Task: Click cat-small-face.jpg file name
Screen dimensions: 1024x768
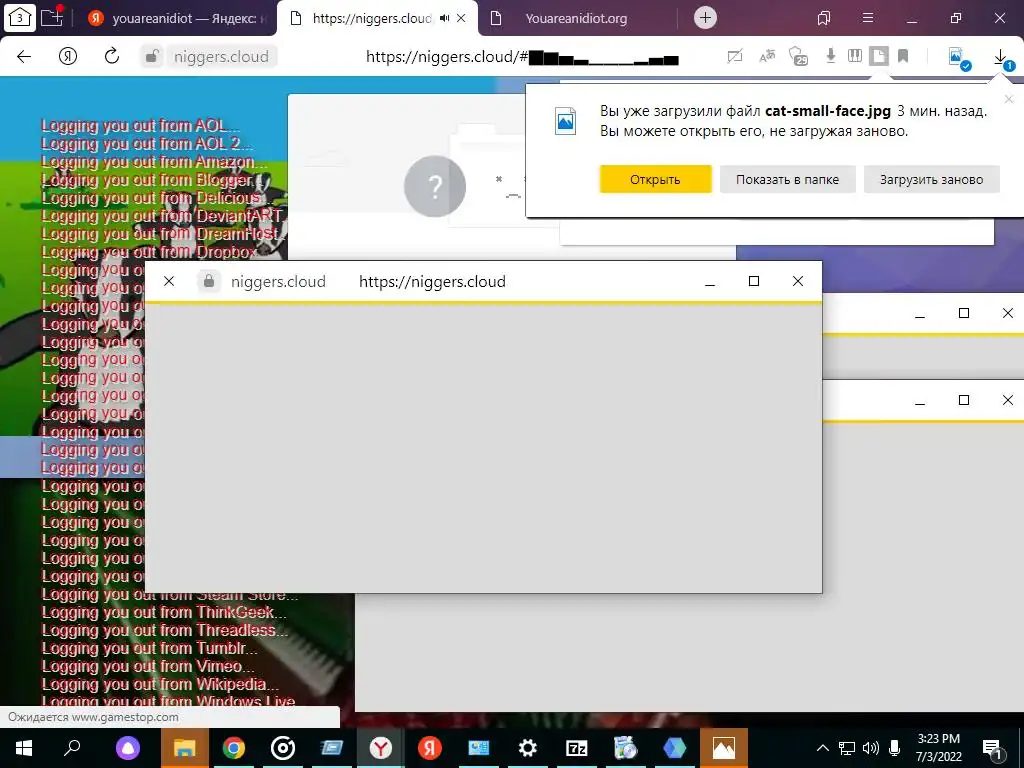Action: (827, 111)
